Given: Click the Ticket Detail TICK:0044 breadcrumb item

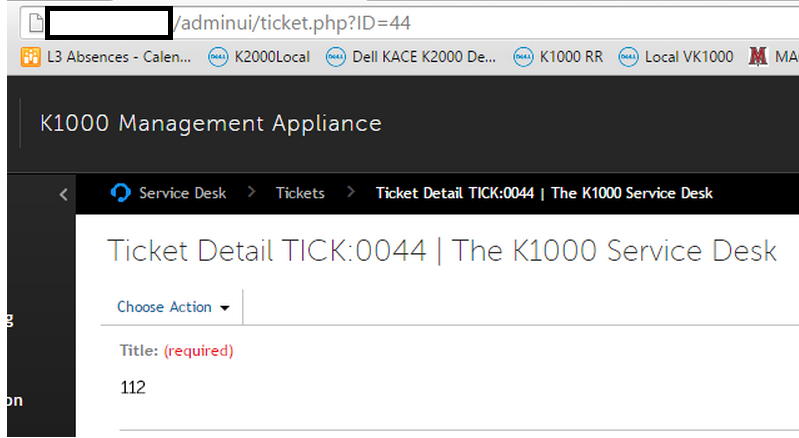Looking at the screenshot, I should (x=544, y=193).
